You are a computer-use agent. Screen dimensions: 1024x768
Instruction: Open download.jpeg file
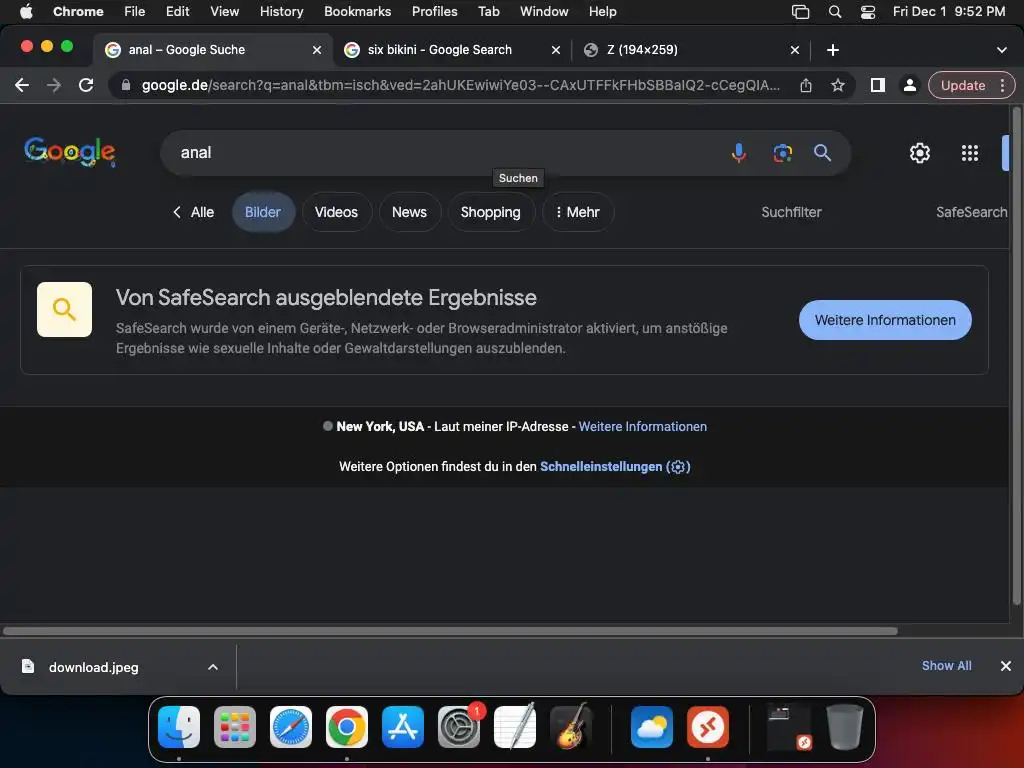coord(93,667)
